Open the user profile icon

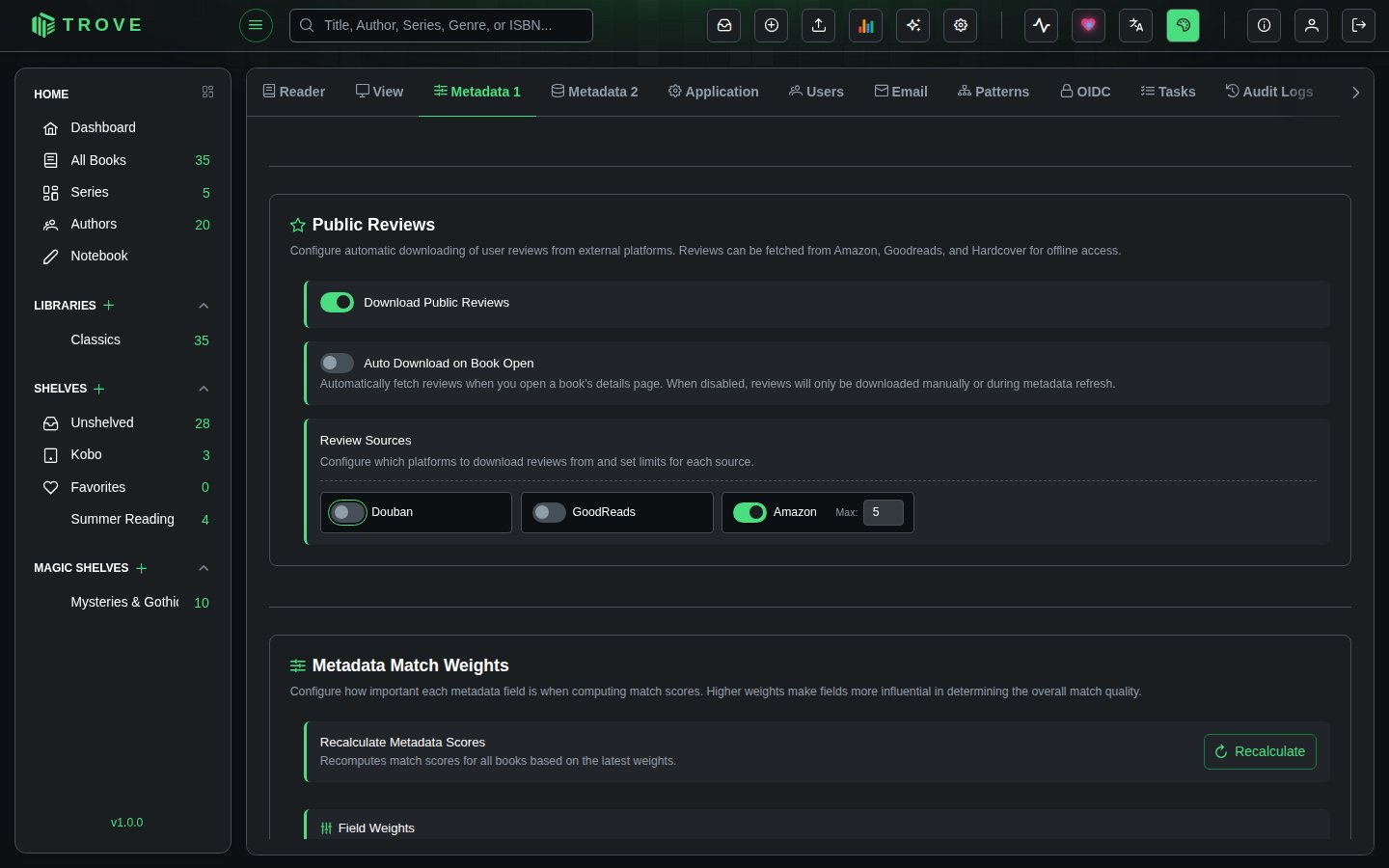pyautogui.click(x=1311, y=26)
